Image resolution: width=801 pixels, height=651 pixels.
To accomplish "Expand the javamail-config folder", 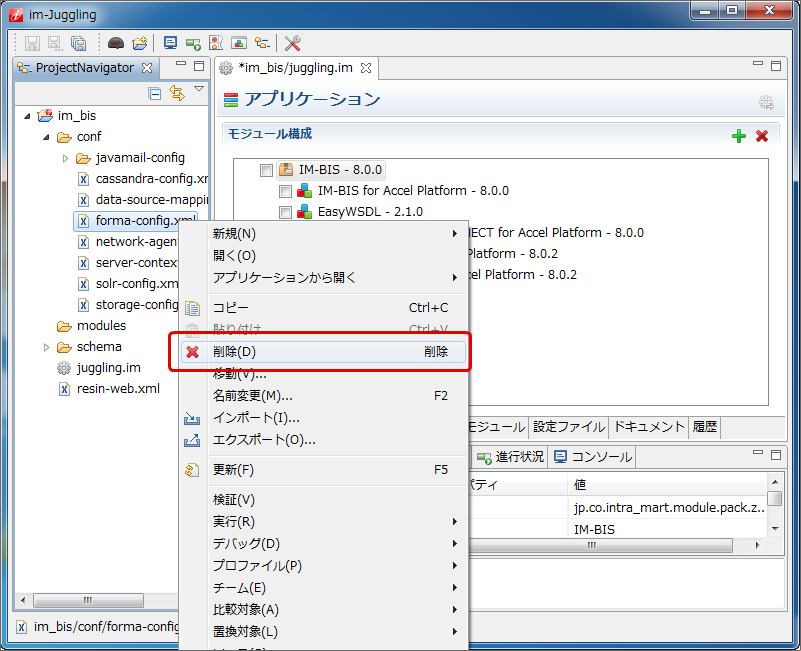I will 65,158.
